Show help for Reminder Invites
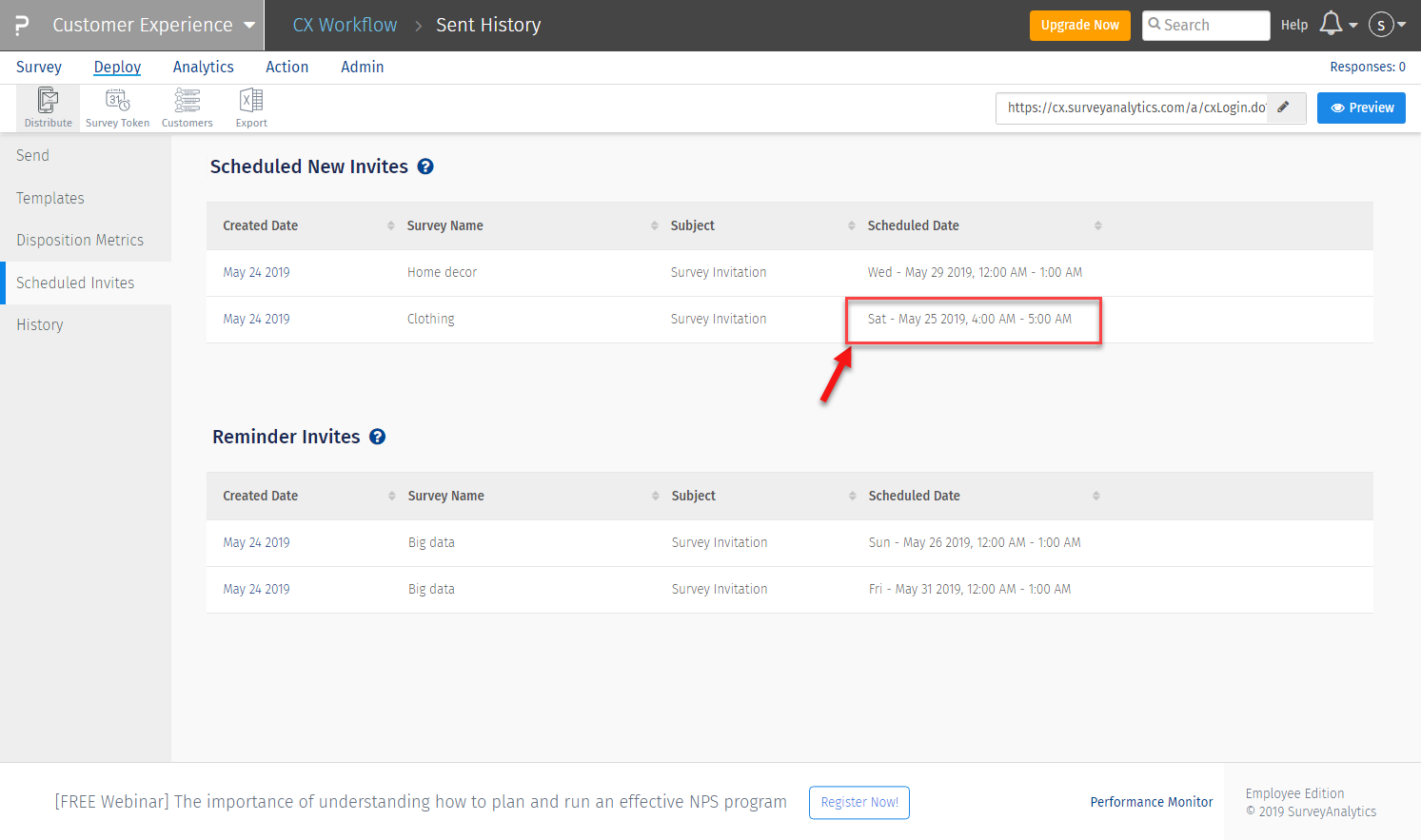This screenshot has height=840, width=1421. pyautogui.click(x=378, y=437)
